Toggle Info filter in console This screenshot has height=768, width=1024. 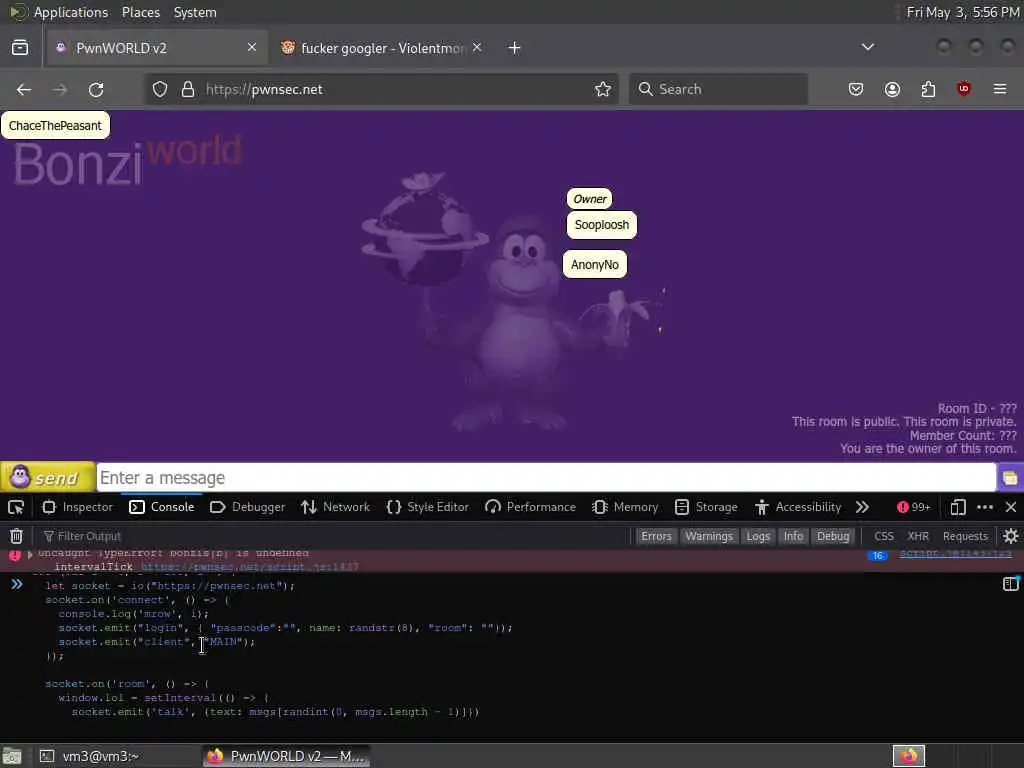point(793,536)
